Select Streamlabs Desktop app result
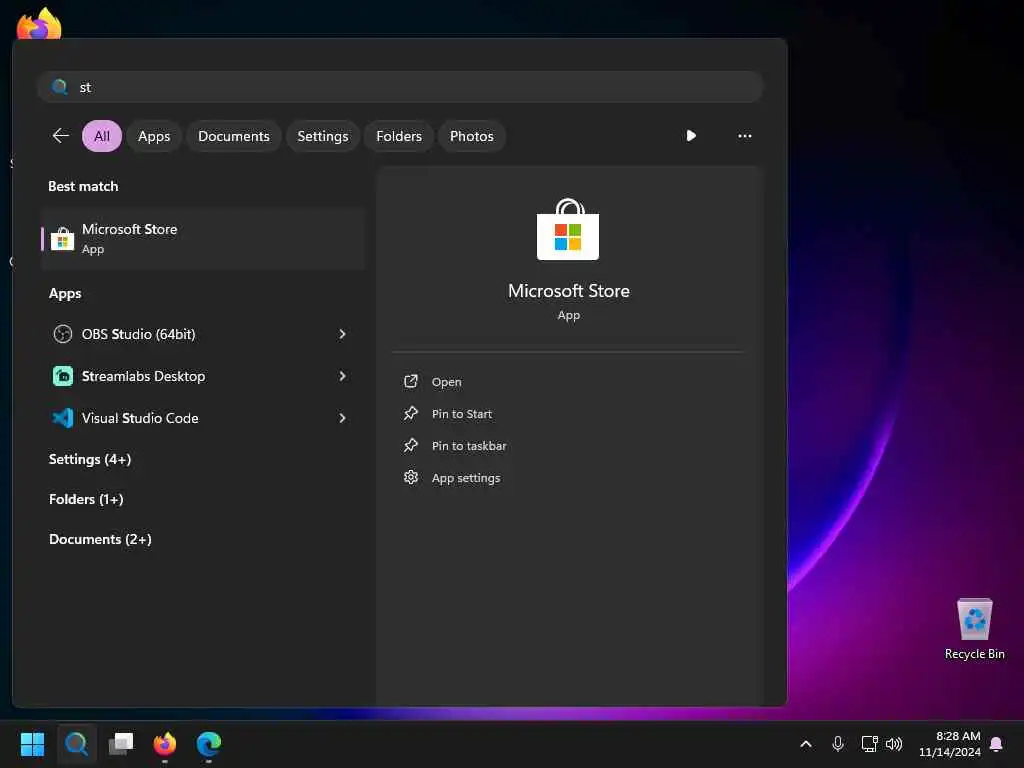 (x=202, y=376)
